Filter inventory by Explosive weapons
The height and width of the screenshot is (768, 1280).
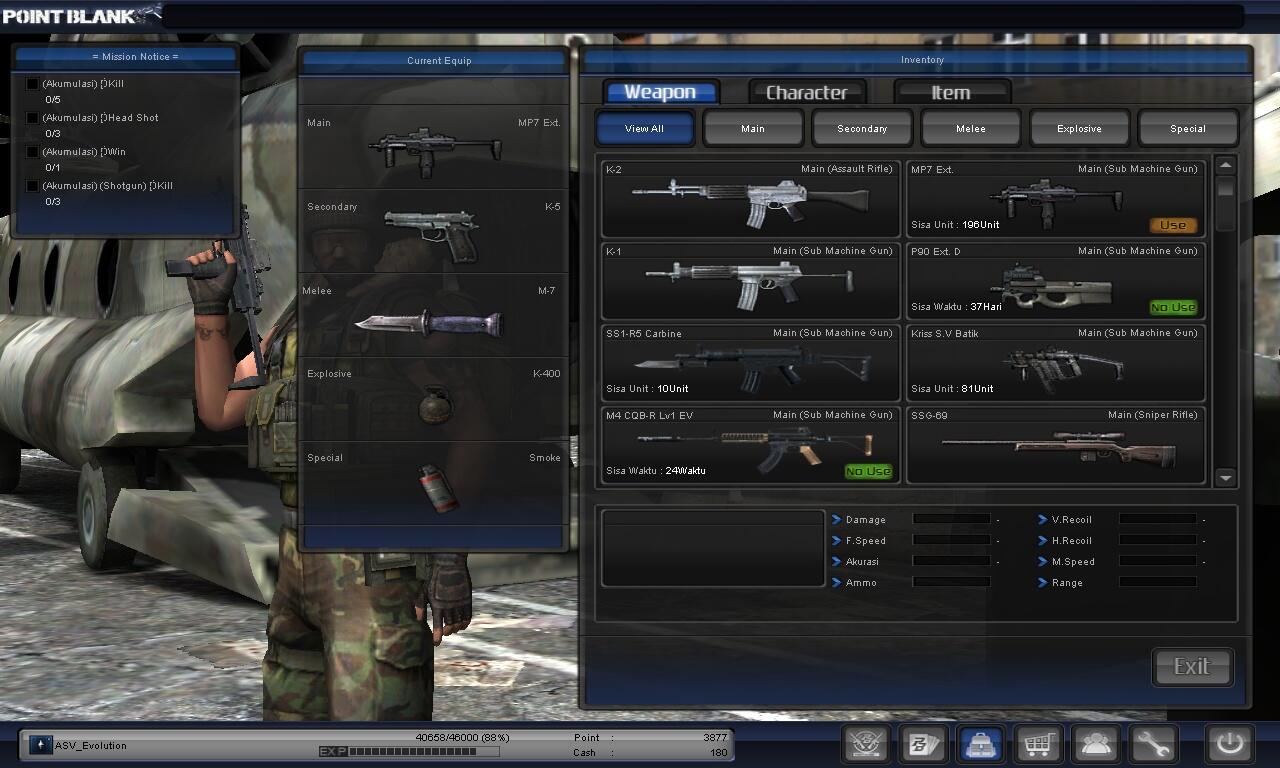click(1079, 128)
